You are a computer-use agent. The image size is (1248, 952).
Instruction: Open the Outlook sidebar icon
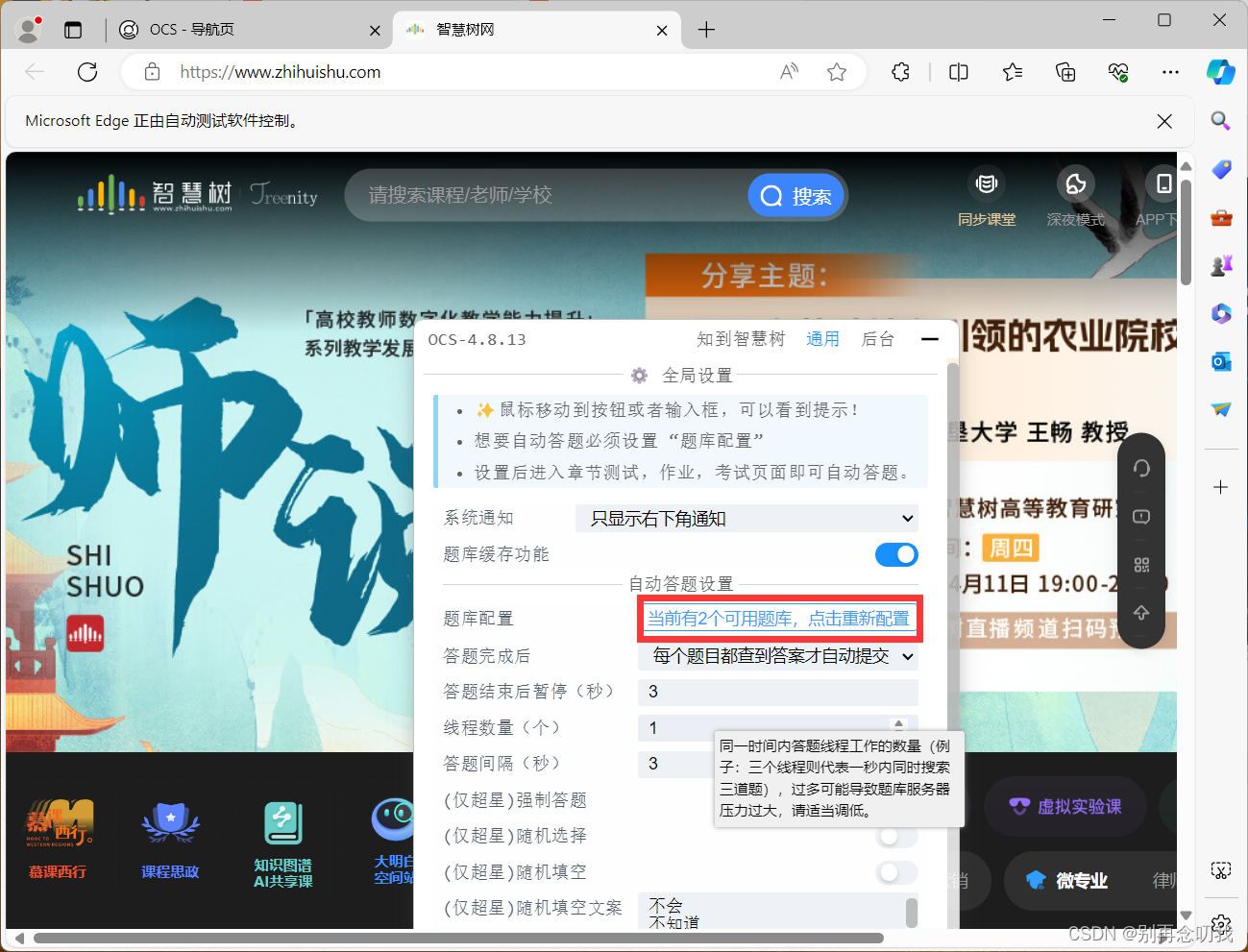[x=1221, y=361]
